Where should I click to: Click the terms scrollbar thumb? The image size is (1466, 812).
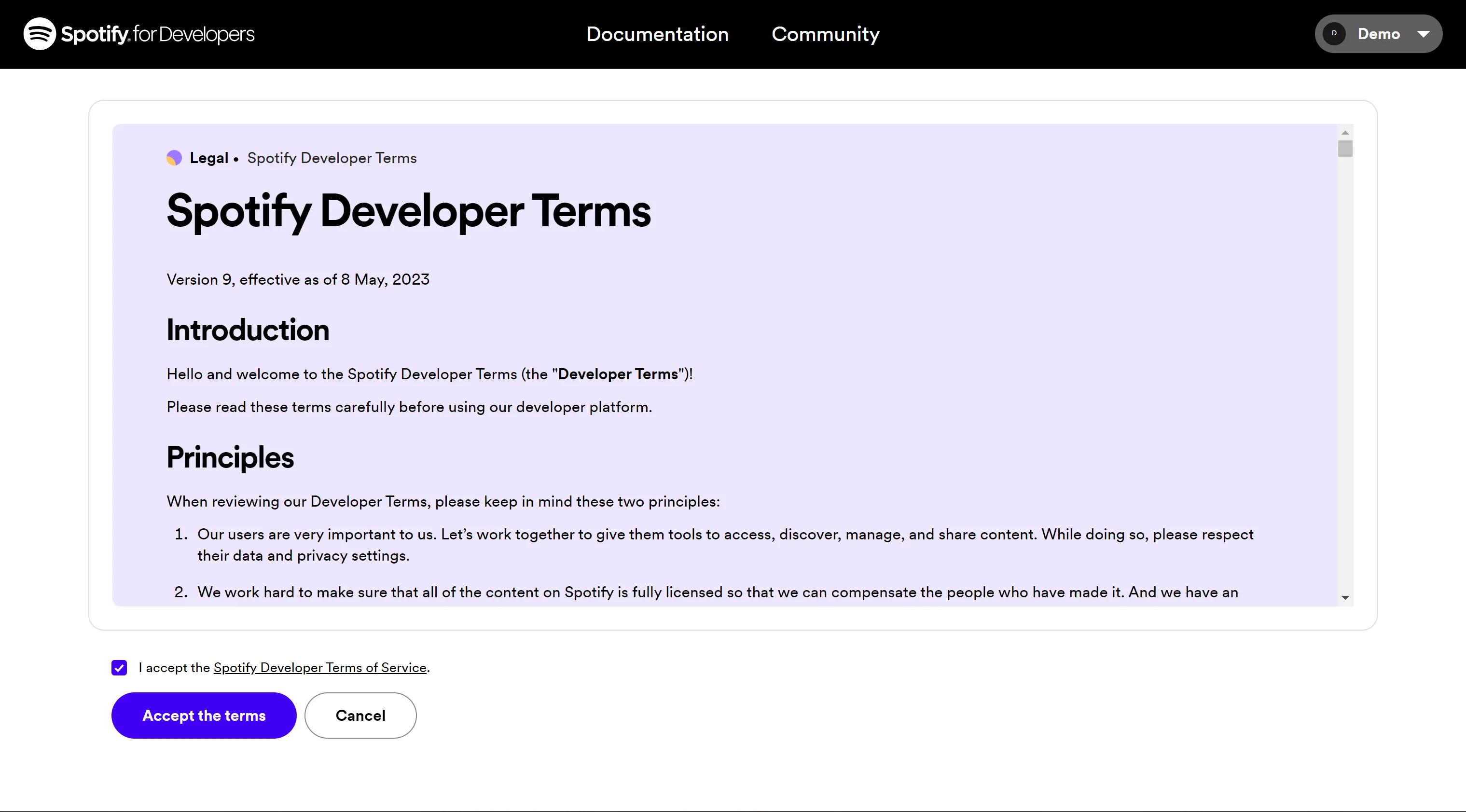[1345, 149]
